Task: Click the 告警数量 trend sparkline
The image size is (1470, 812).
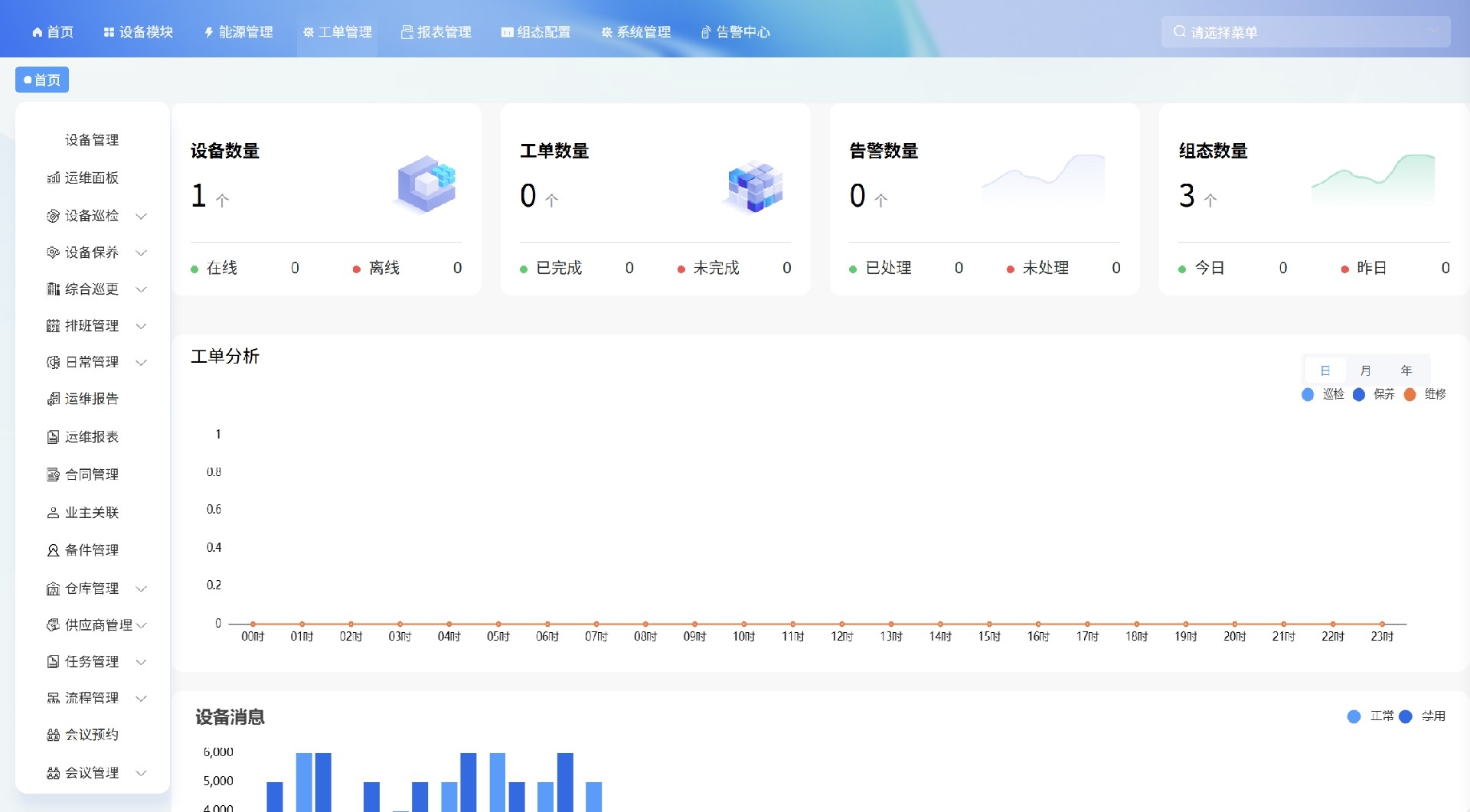Action: (x=1043, y=178)
